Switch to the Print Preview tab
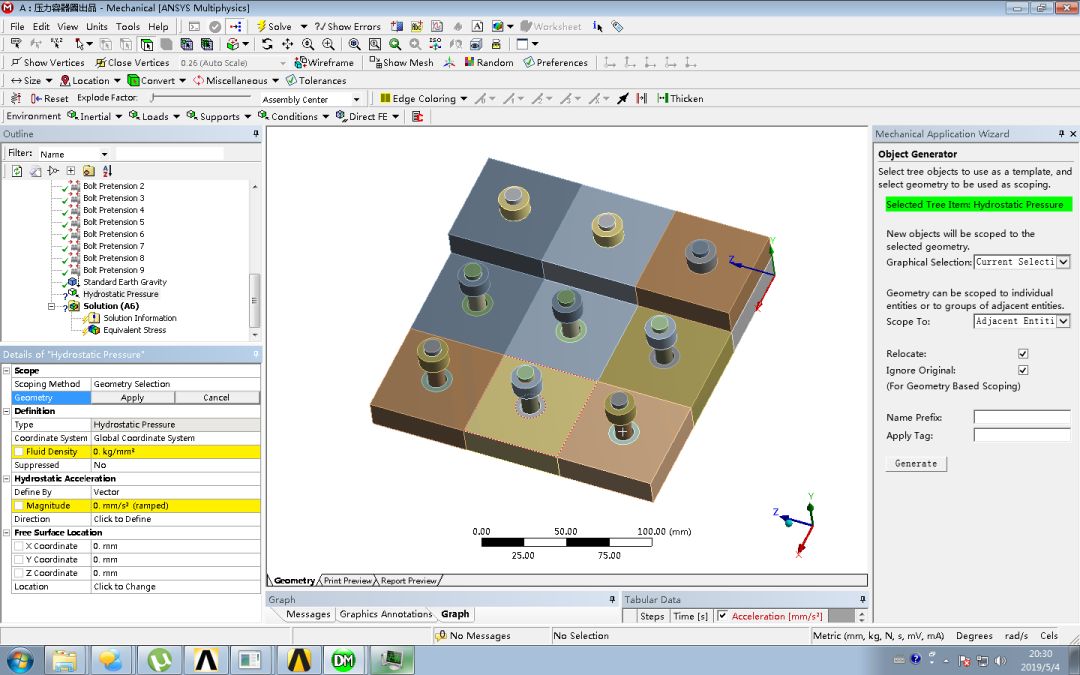The image size is (1080, 675). point(350,579)
